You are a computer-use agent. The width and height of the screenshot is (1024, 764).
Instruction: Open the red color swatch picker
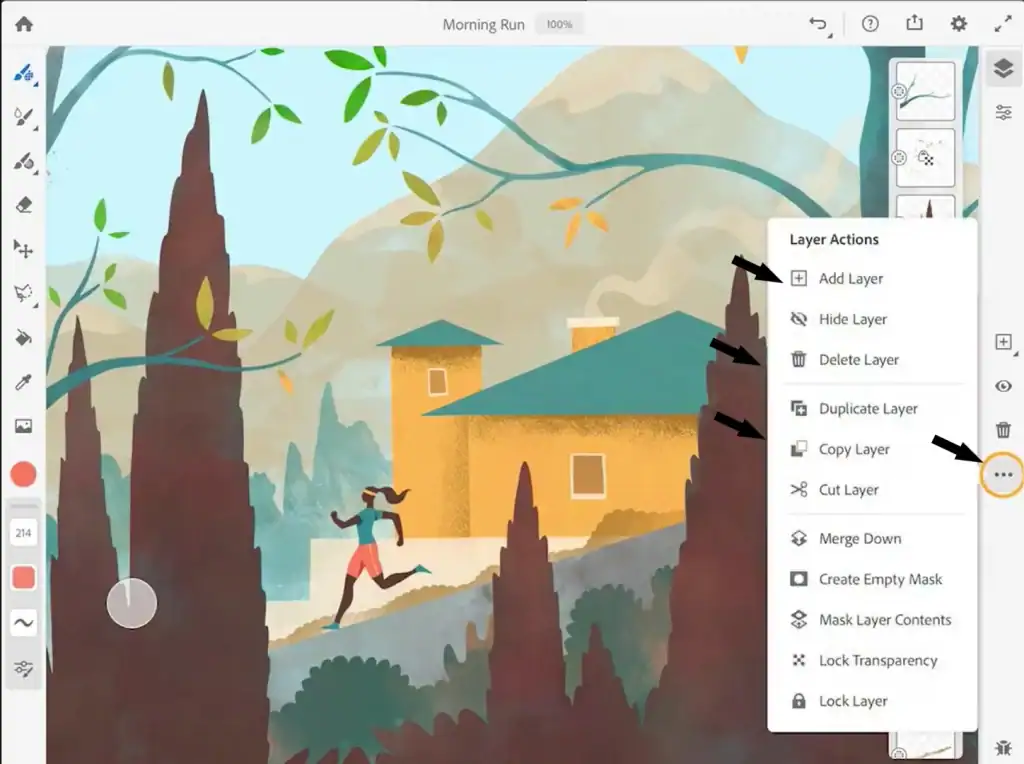[x=23, y=474]
